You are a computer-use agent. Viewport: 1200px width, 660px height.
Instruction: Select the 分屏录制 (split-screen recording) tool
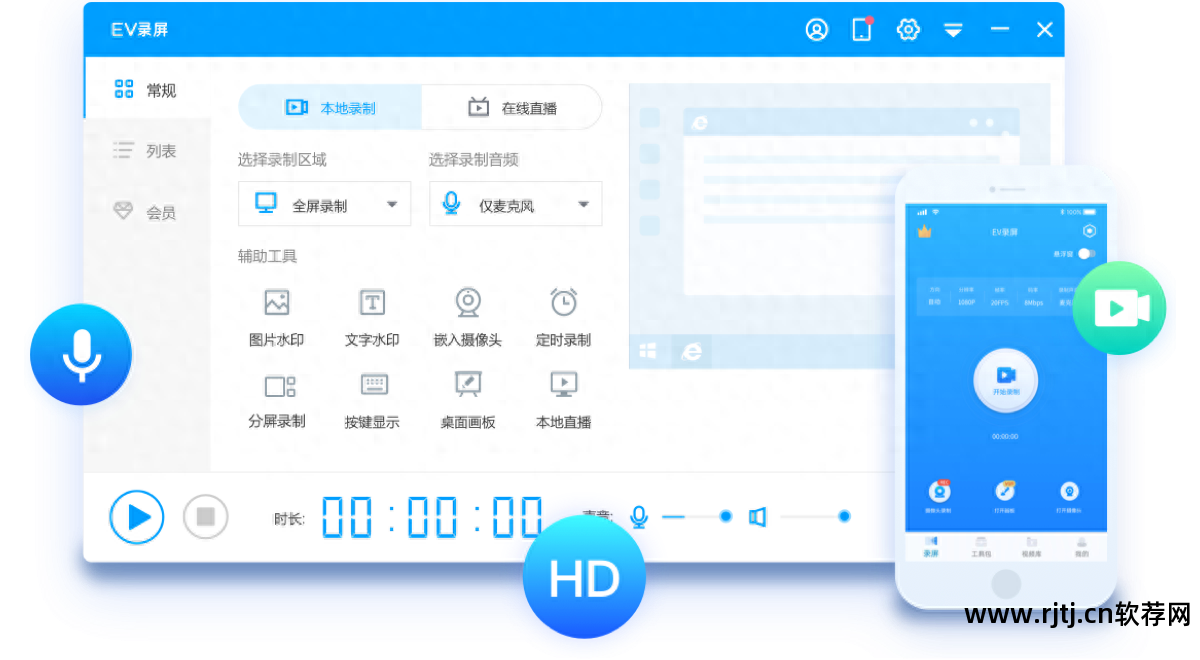pyautogui.click(x=276, y=396)
